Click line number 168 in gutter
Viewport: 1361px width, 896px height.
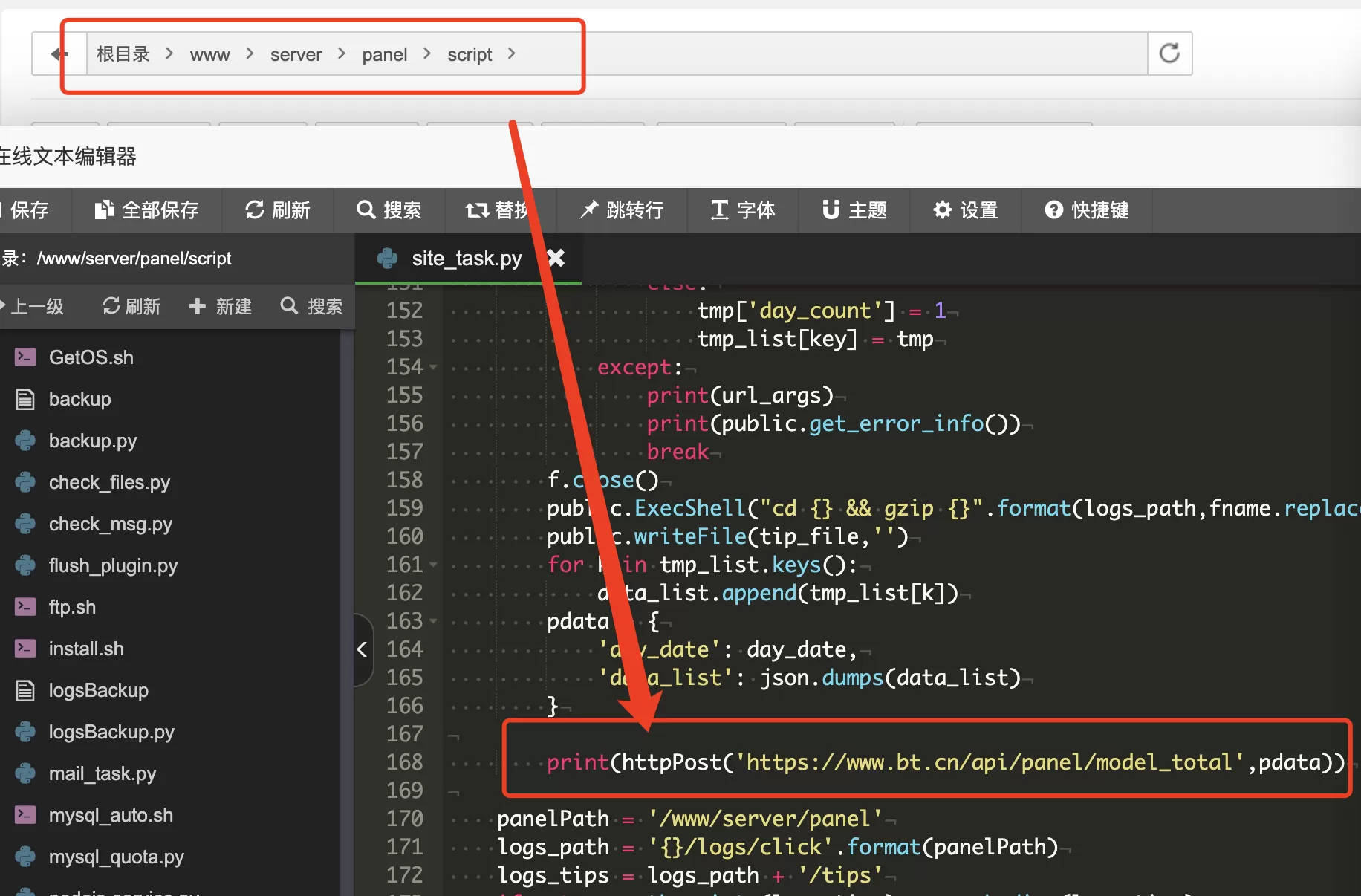(404, 762)
